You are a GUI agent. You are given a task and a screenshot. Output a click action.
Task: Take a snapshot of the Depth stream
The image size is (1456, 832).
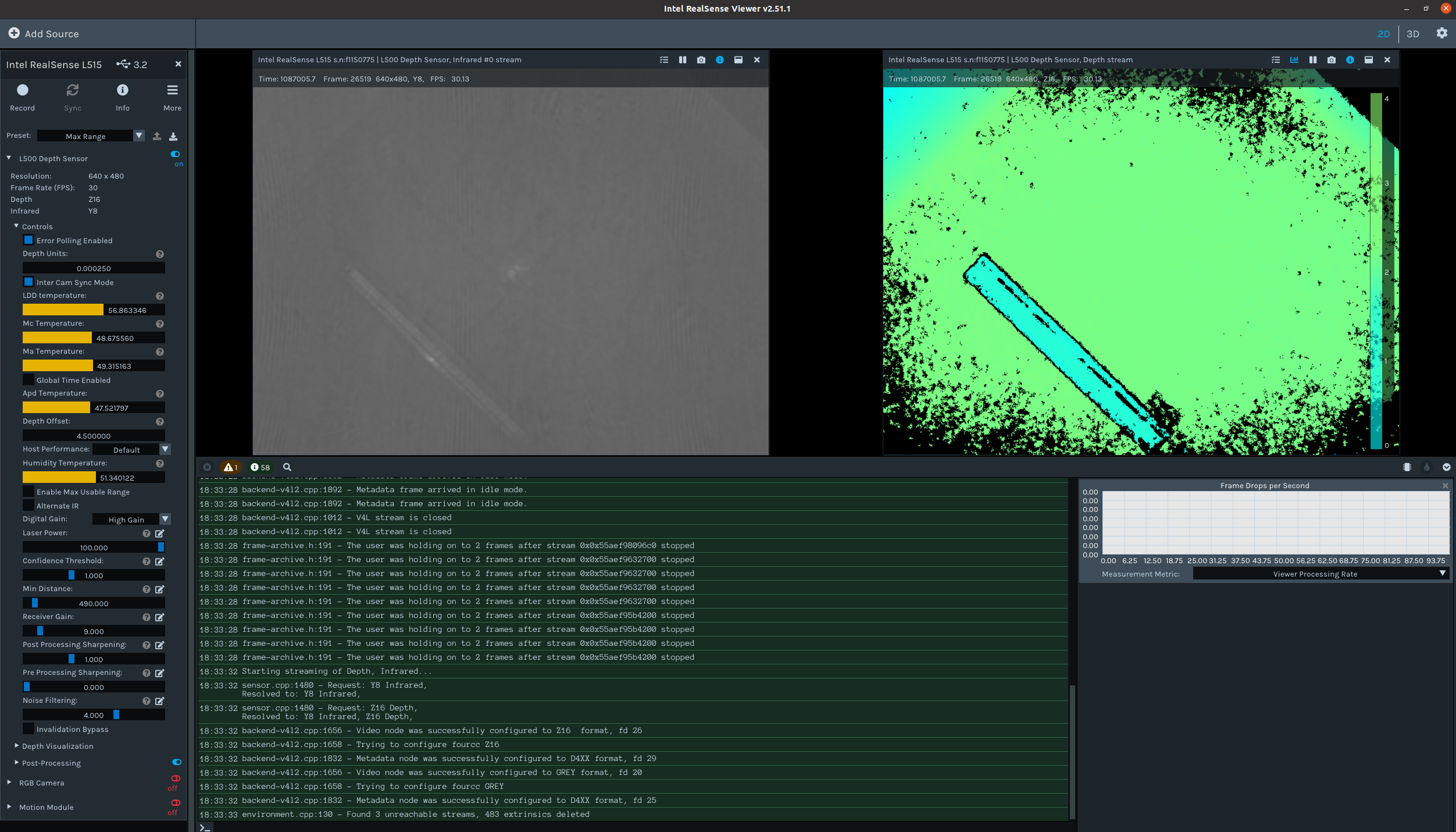[x=1331, y=59]
